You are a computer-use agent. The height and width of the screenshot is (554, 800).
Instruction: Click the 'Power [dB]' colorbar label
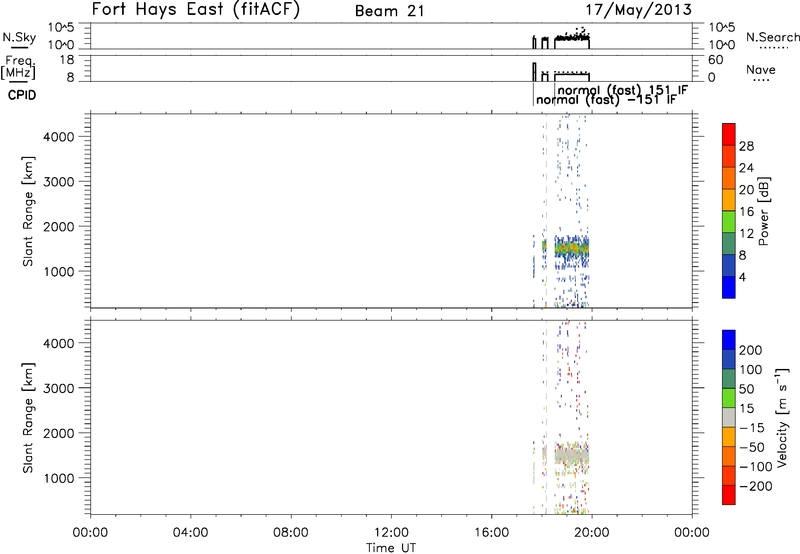click(x=764, y=211)
